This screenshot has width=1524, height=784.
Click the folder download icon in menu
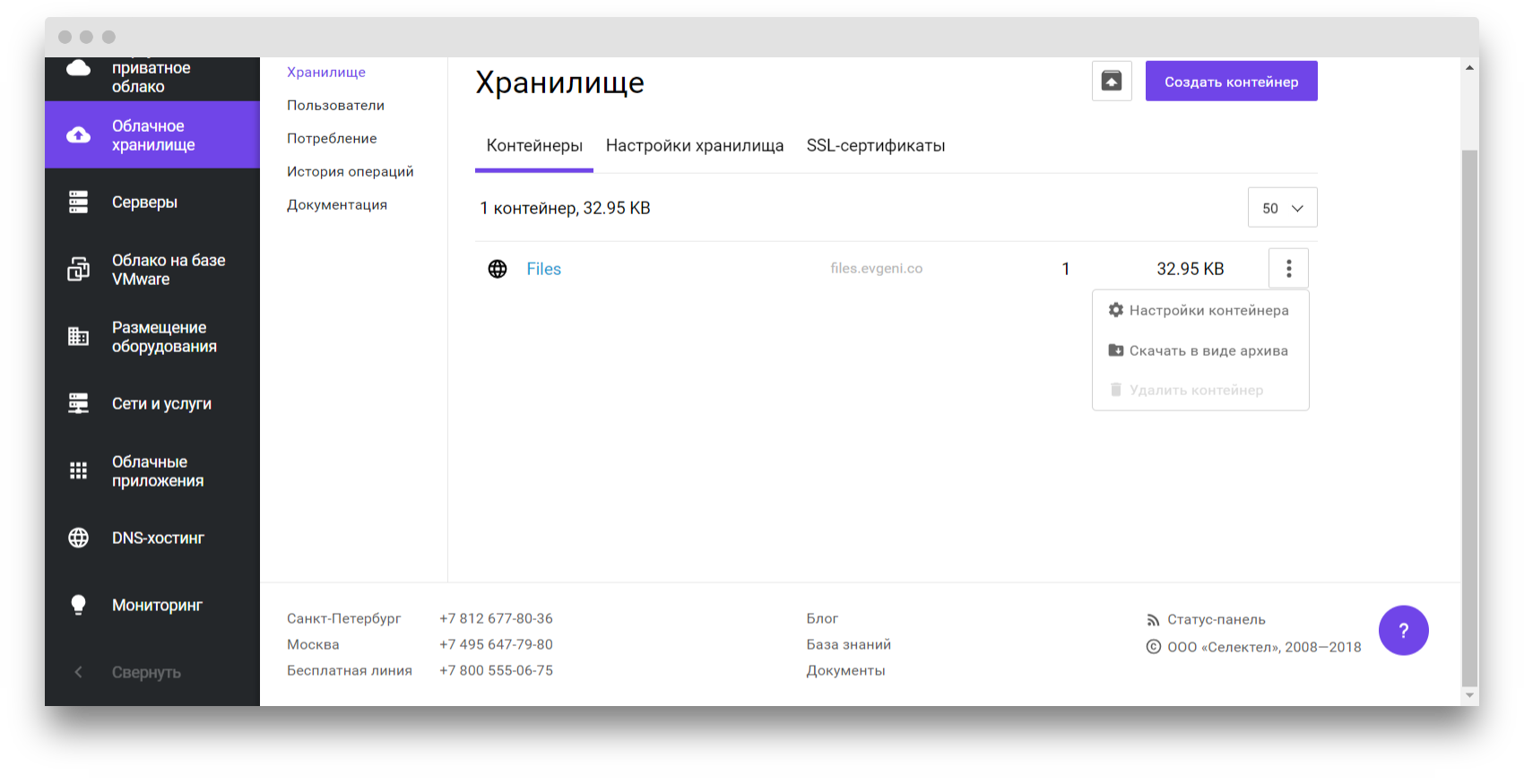tap(1116, 350)
